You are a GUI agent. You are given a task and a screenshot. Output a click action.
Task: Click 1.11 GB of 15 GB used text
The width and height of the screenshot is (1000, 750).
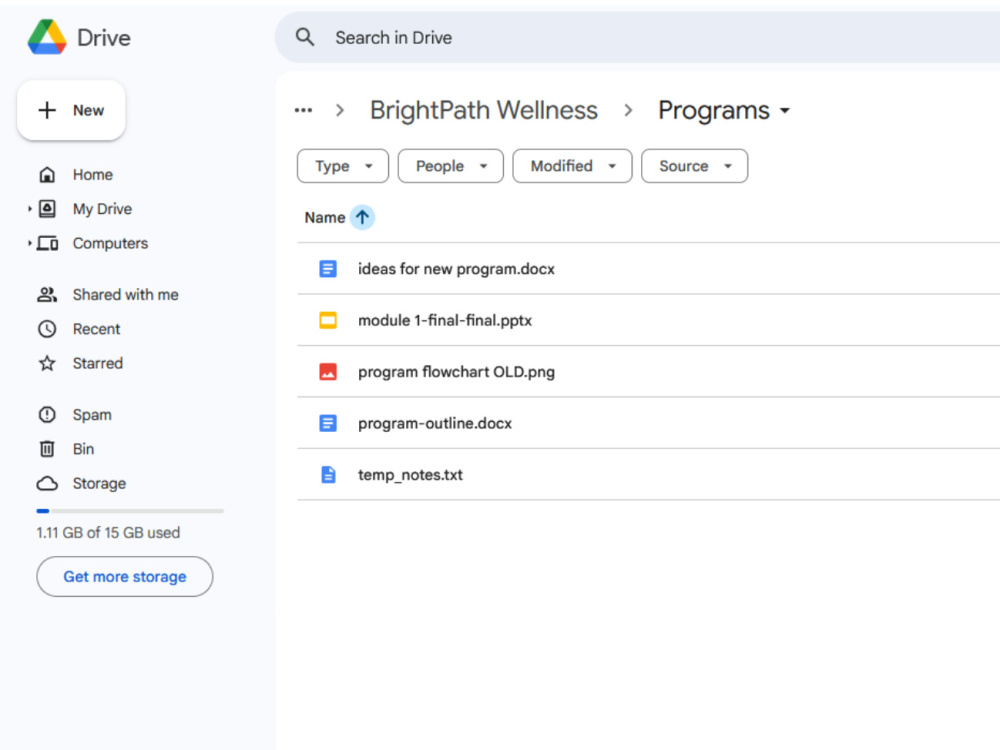point(108,533)
